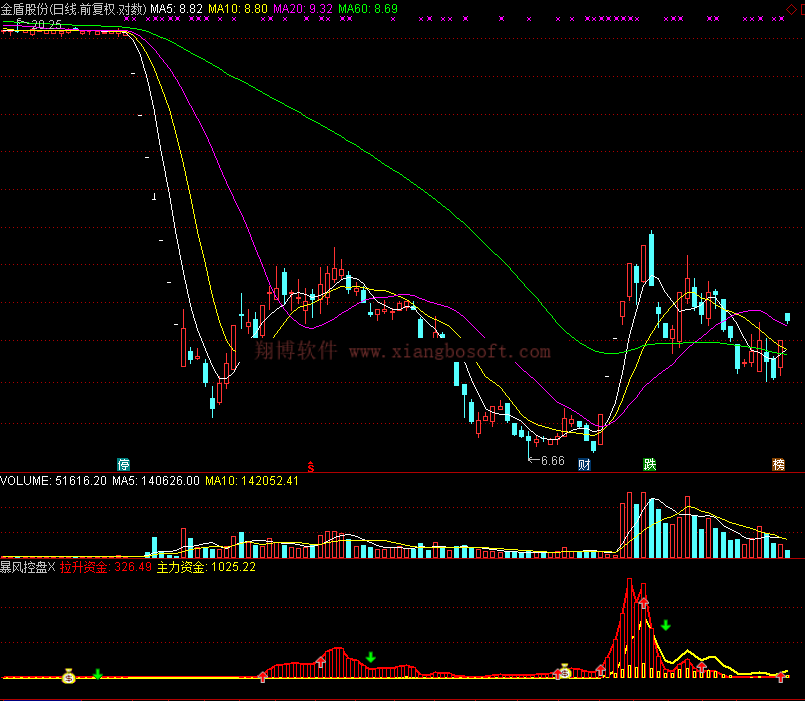Click the 6.66 low price label
The width and height of the screenshot is (805, 701).
552,461
